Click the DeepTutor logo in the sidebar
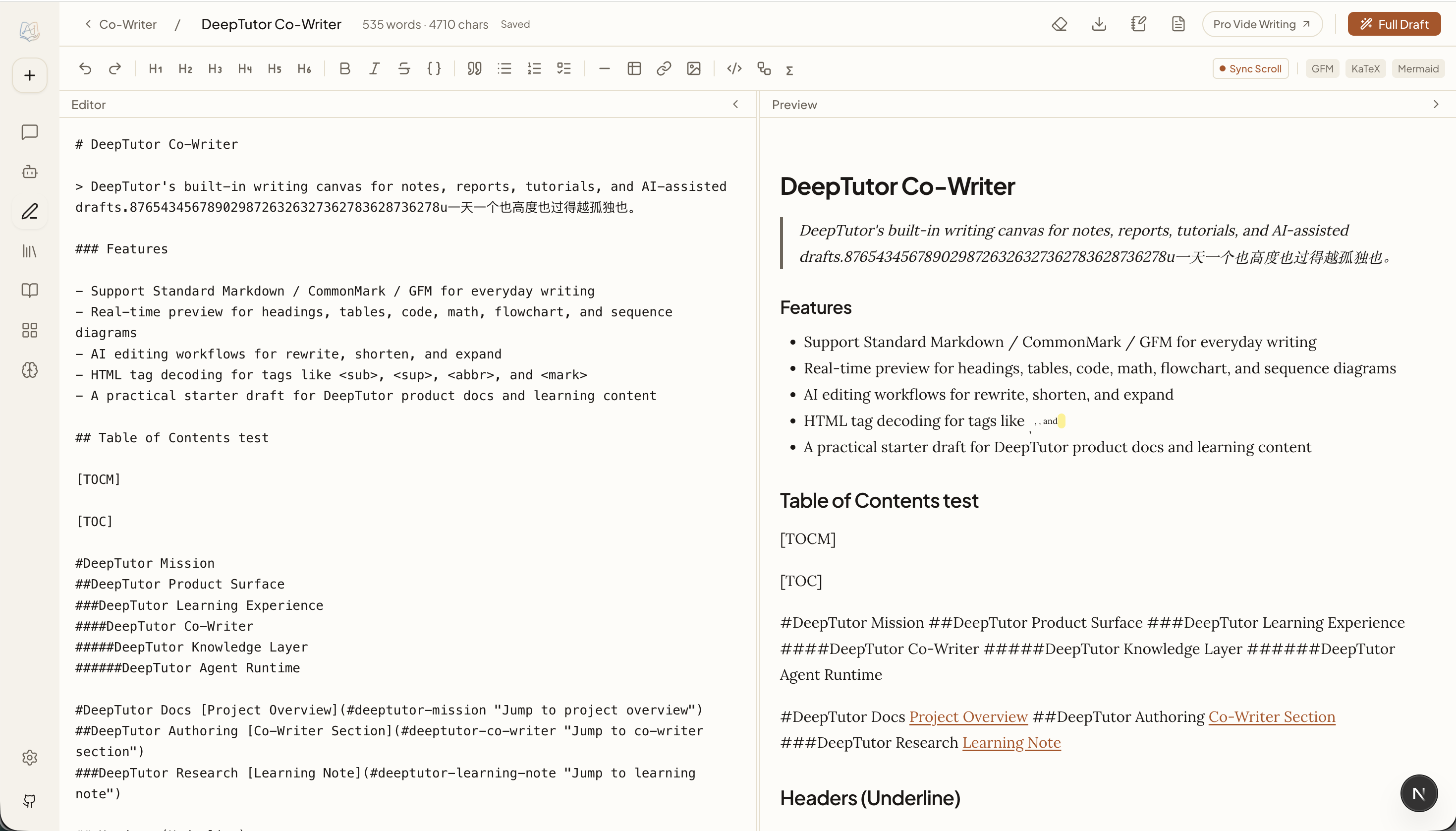Viewport: 1456px width, 831px height. (30, 30)
